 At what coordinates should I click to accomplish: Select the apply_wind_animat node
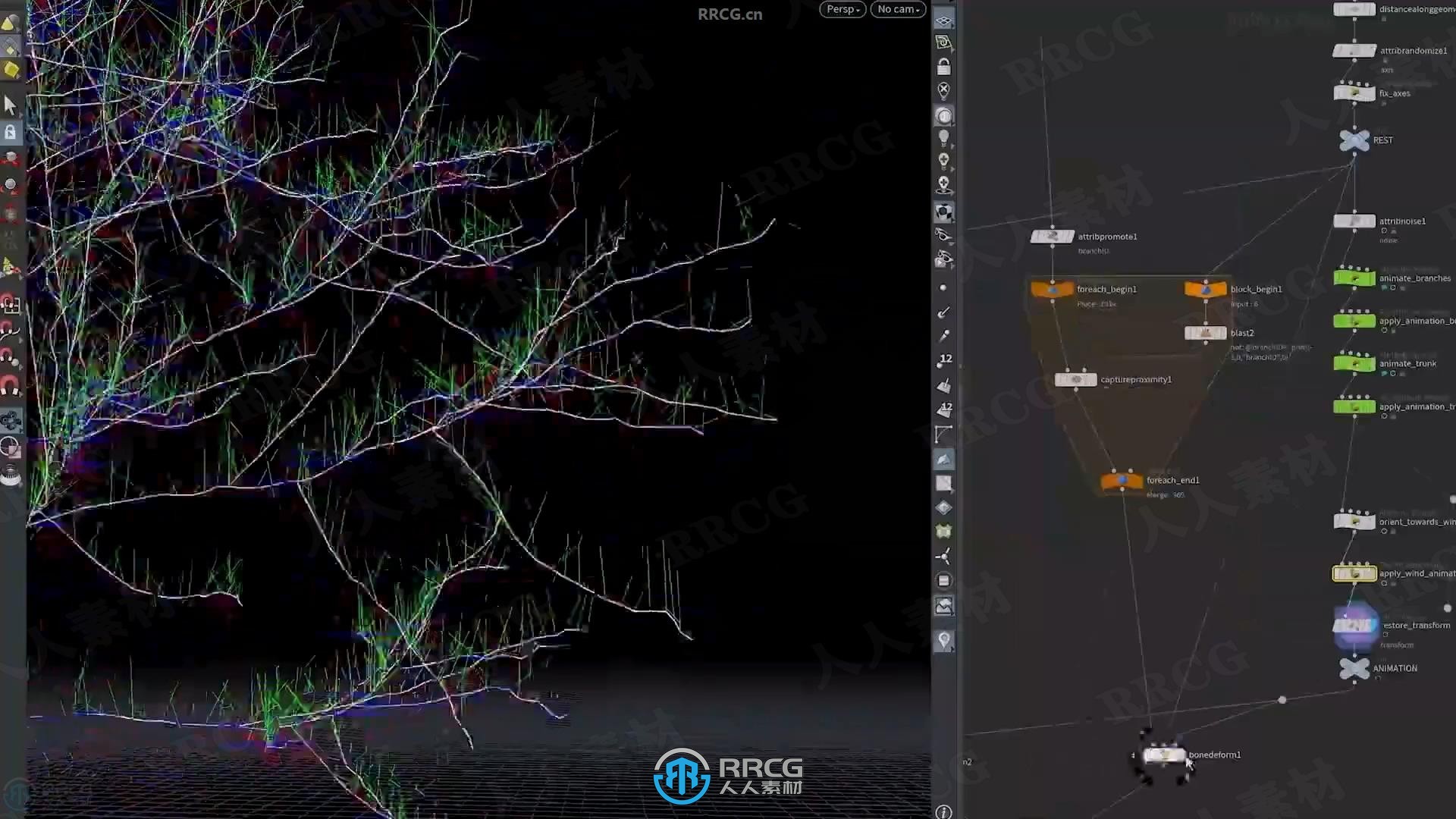click(x=1354, y=573)
